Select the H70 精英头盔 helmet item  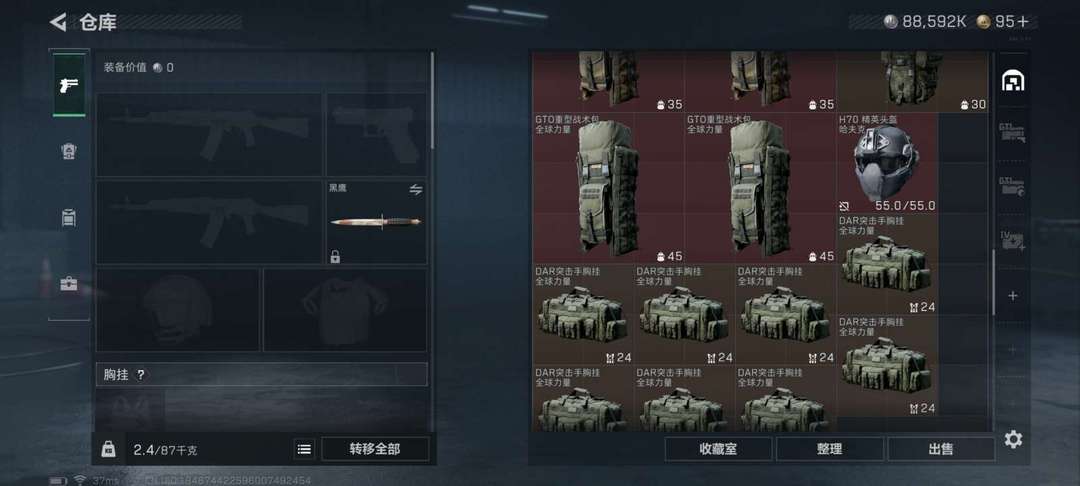pyautogui.click(x=887, y=163)
